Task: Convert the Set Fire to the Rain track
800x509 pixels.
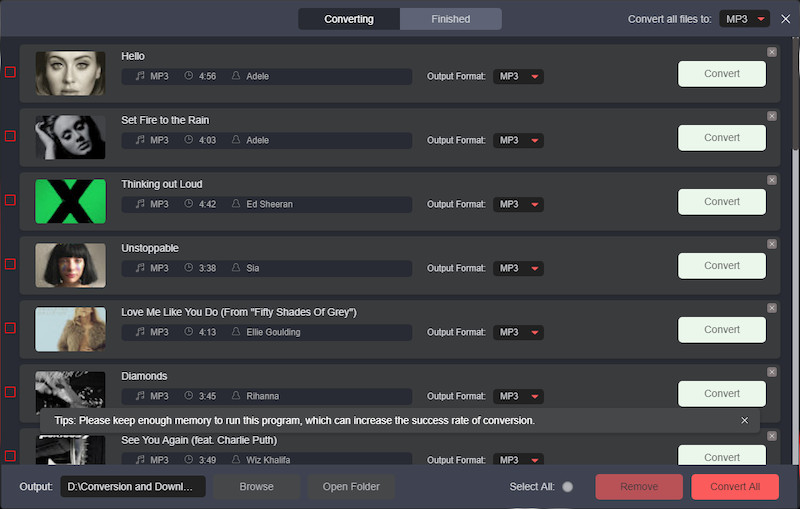Action: tap(722, 138)
